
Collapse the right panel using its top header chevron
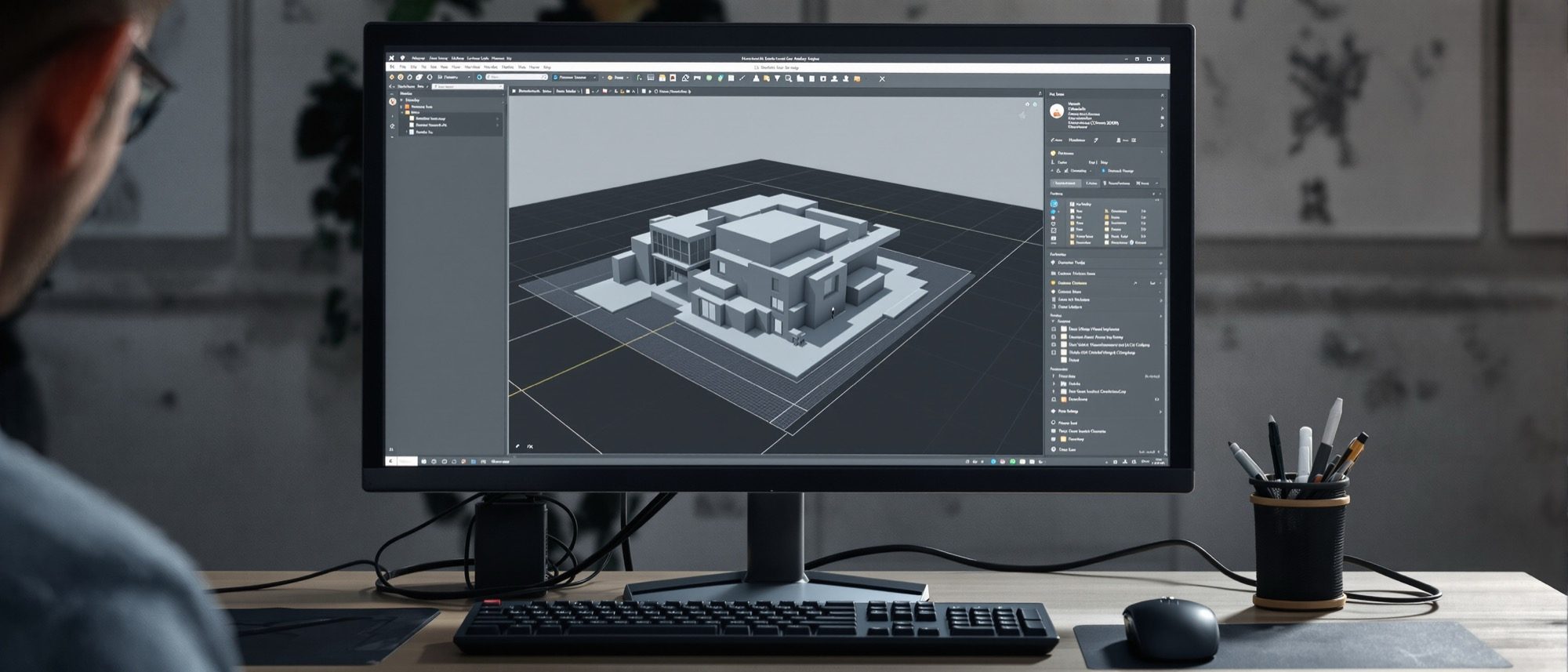[x=1162, y=96]
